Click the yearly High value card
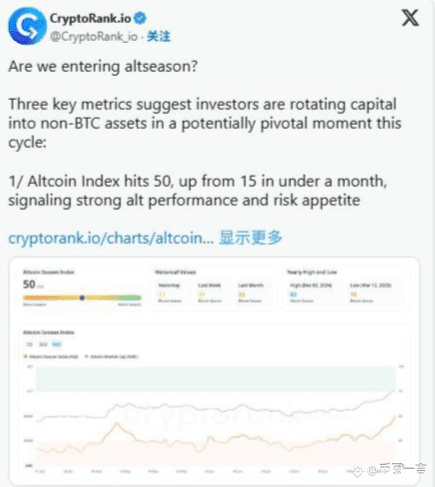Viewport: 435px width, 487px height. coord(311,293)
